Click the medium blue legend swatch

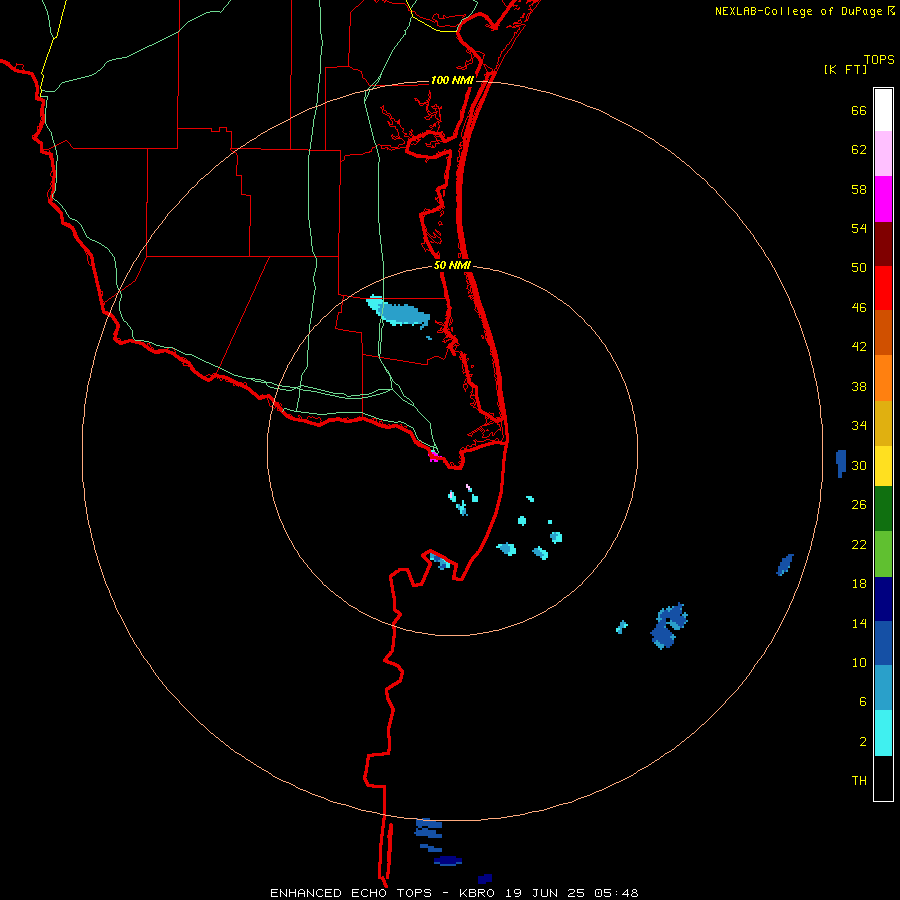pyautogui.click(x=883, y=643)
